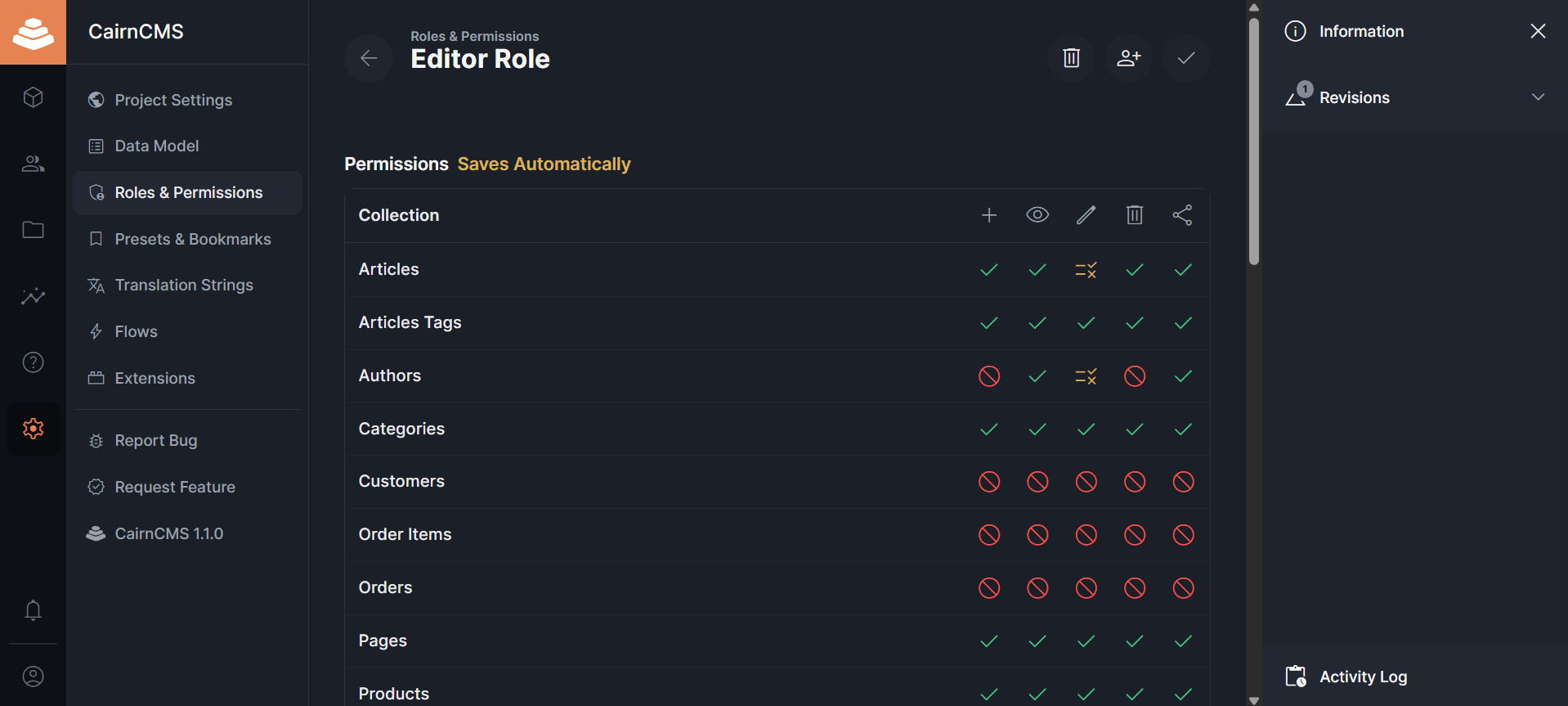Open the Settings gear module icon
The height and width of the screenshot is (706, 1568).
coord(33,429)
